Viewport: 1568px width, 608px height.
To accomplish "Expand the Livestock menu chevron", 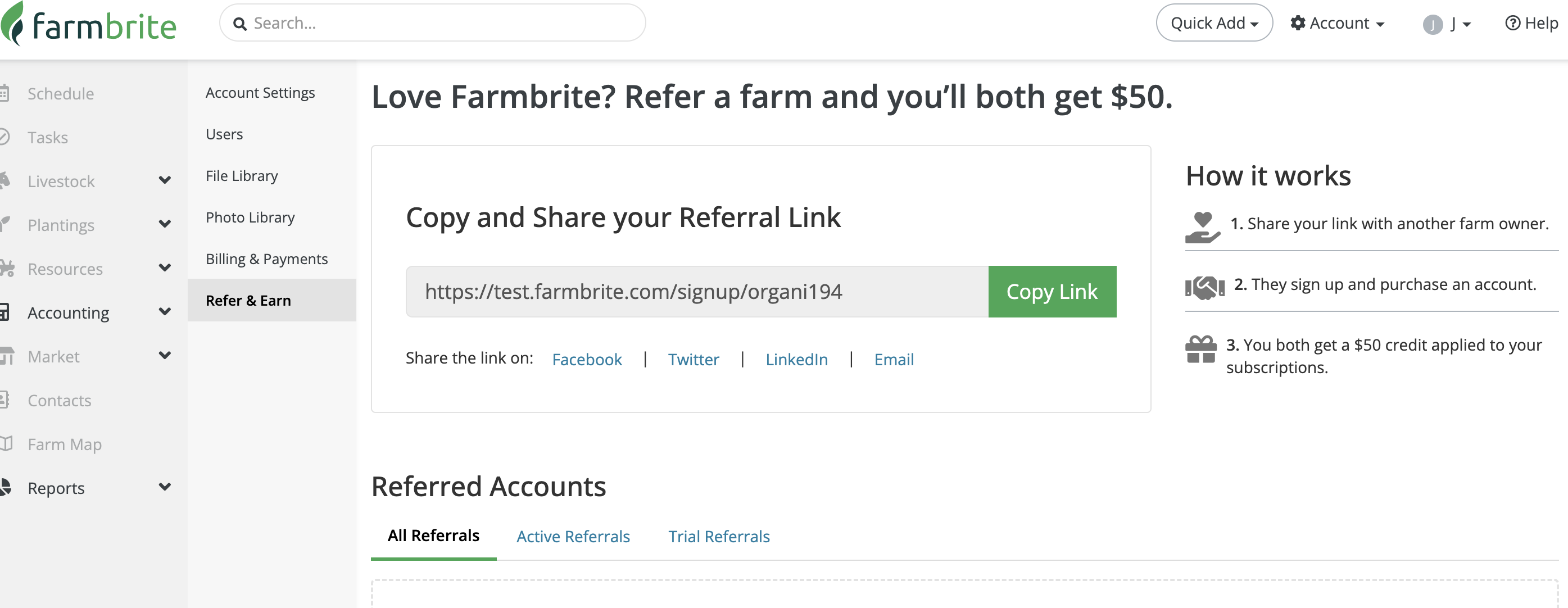I will tap(164, 180).
